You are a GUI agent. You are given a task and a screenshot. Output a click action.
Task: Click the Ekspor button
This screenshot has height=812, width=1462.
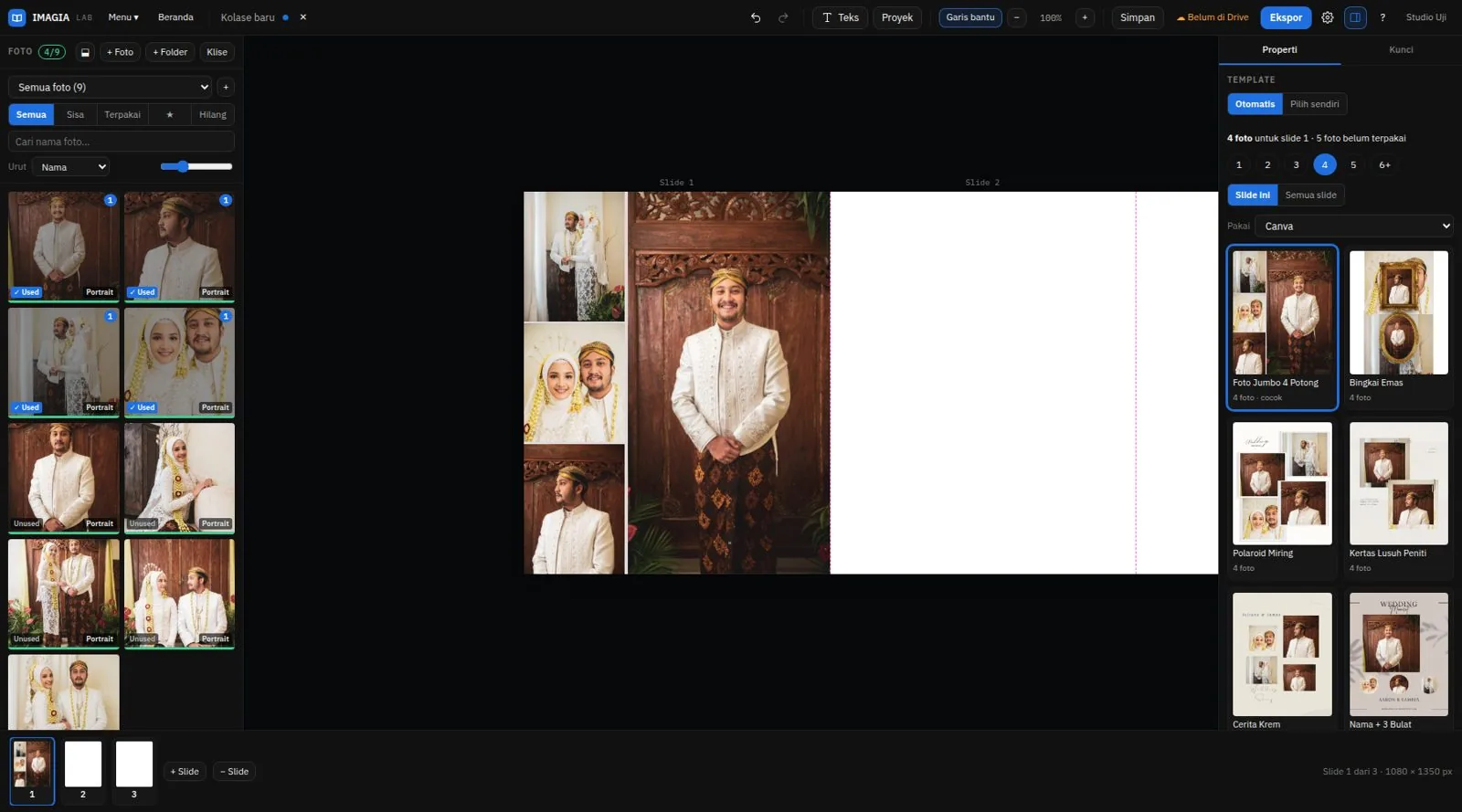pos(1286,17)
